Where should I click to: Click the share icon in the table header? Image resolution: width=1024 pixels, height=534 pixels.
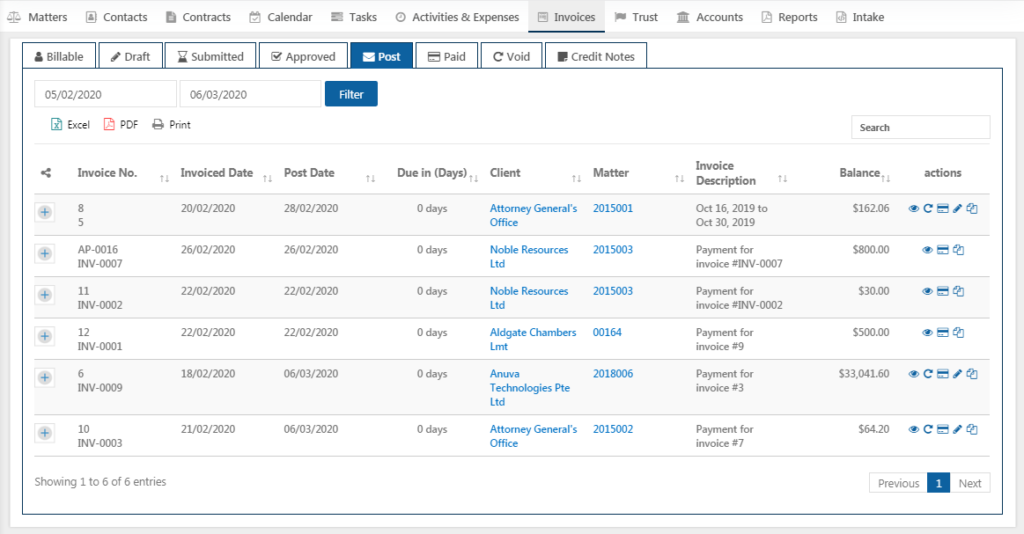pos(46,173)
